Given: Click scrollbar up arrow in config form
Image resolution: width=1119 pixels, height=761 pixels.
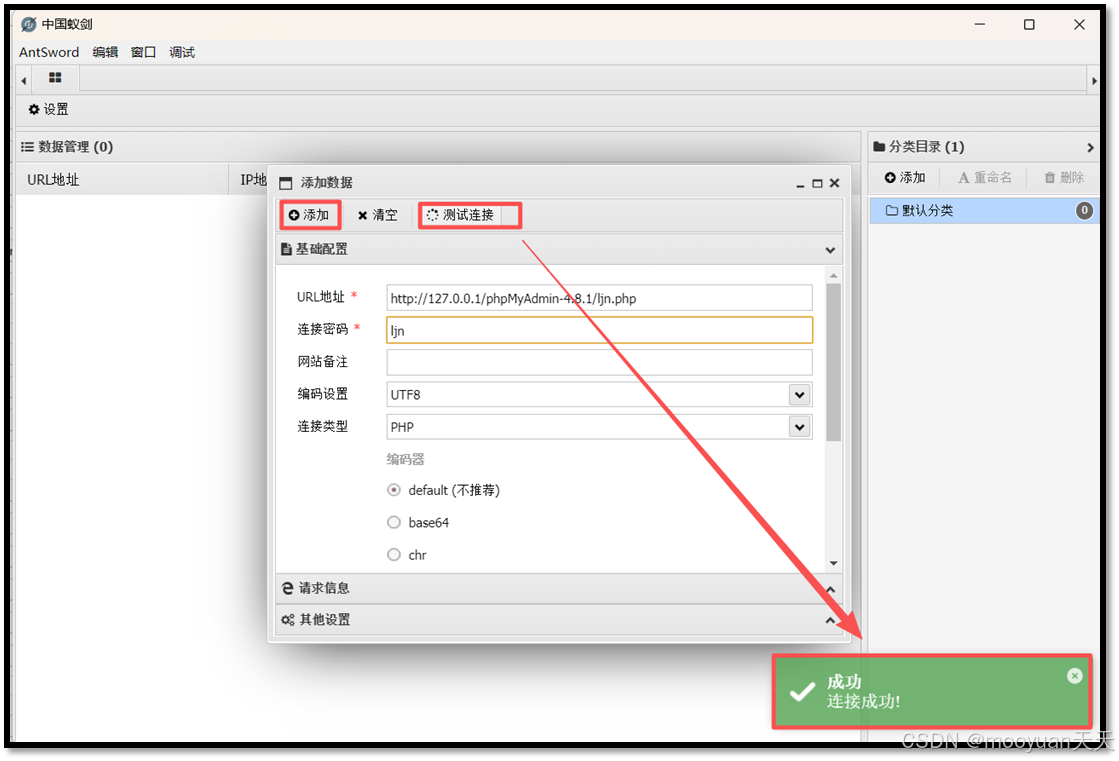Looking at the screenshot, I should pos(833,276).
